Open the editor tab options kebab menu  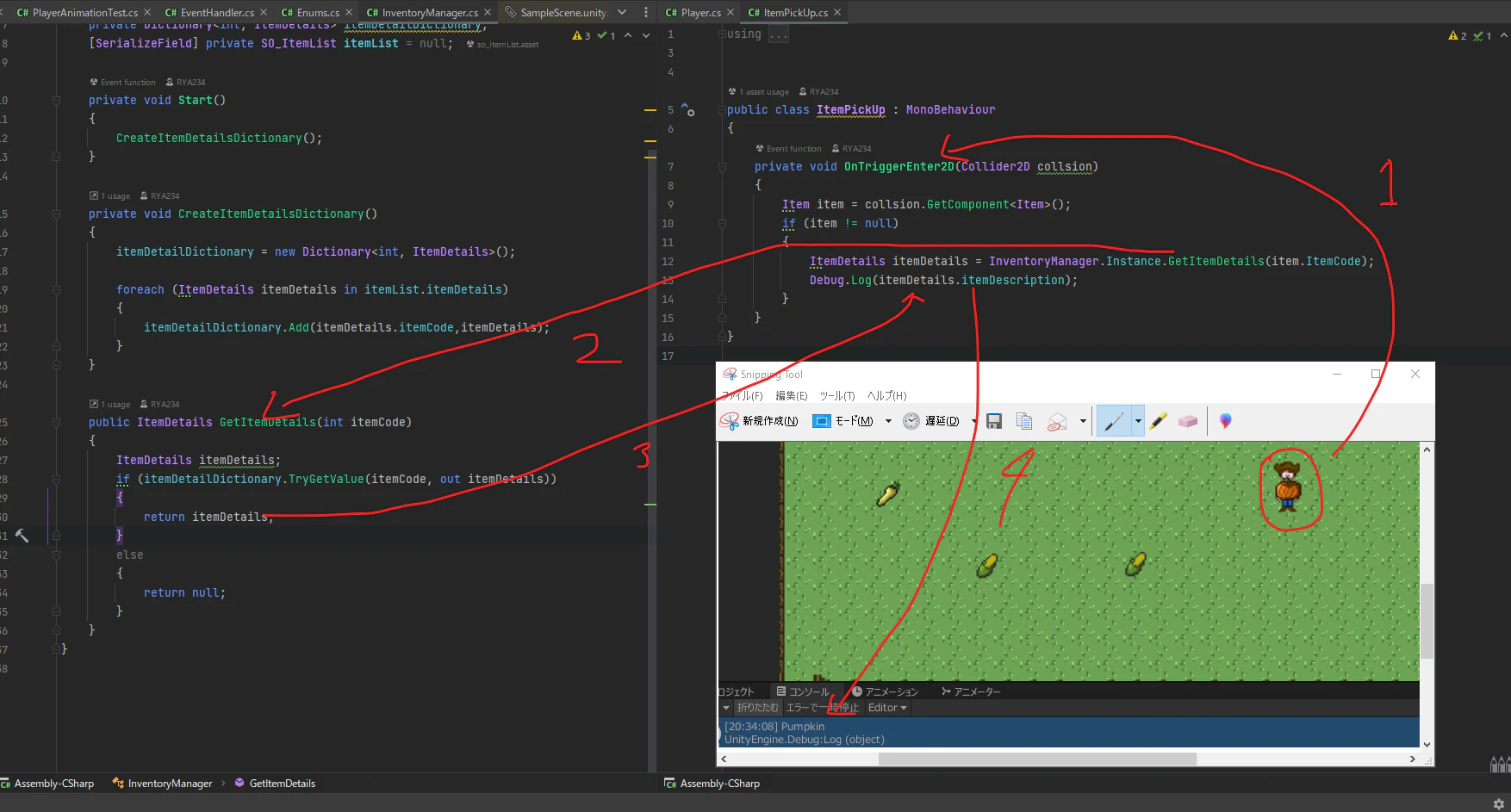point(646,12)
